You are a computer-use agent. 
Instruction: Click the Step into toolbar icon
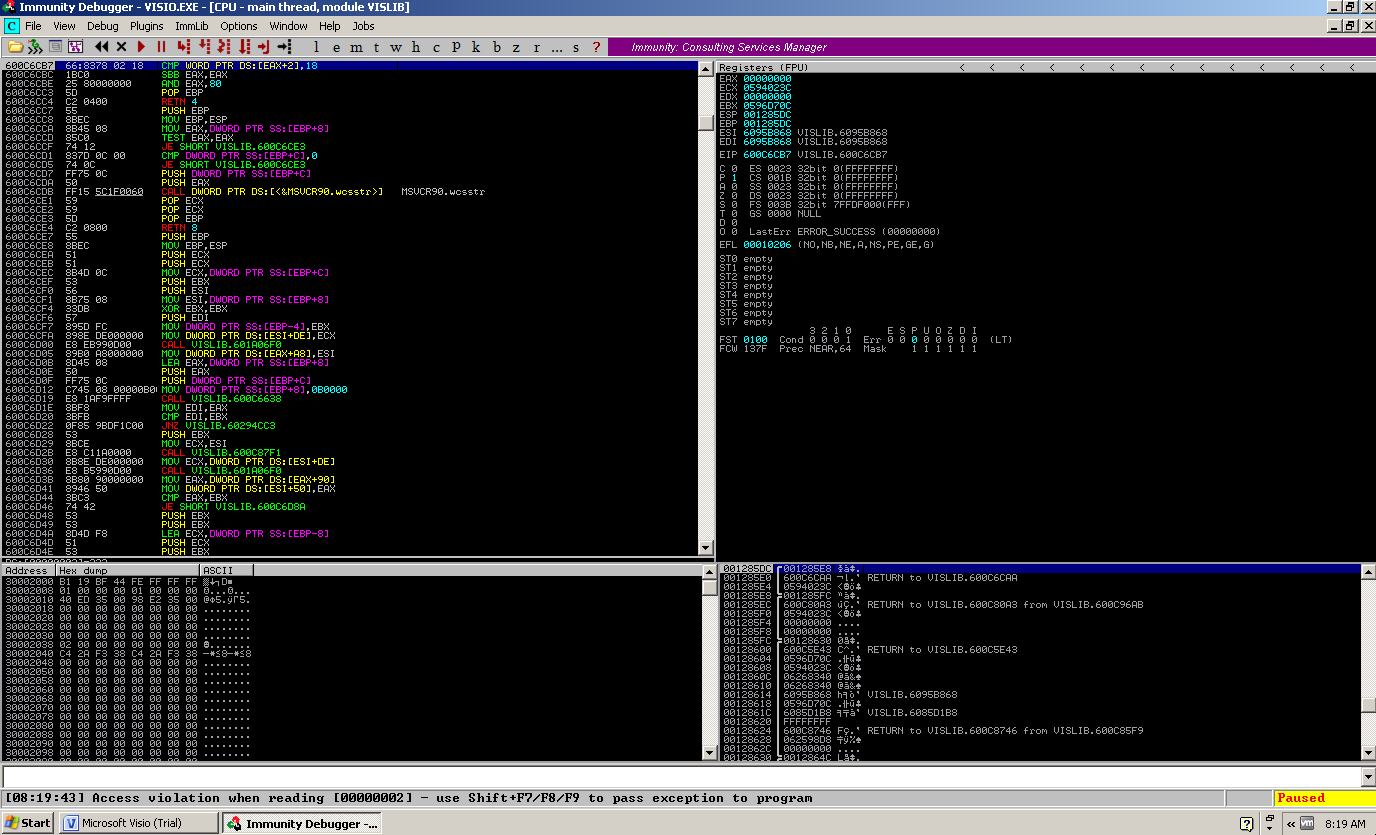pos(183,47)
